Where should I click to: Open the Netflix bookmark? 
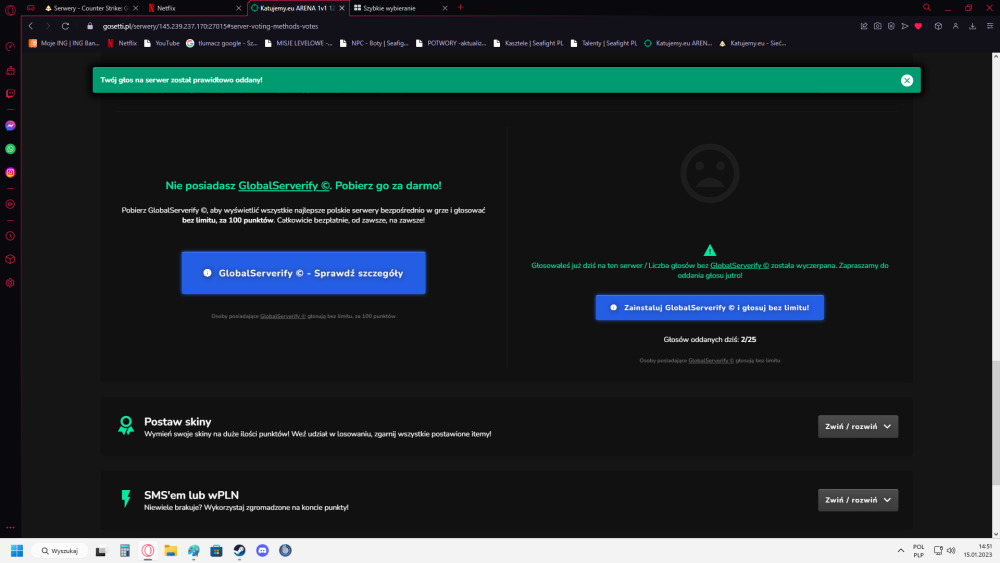(x=122, y=43)
